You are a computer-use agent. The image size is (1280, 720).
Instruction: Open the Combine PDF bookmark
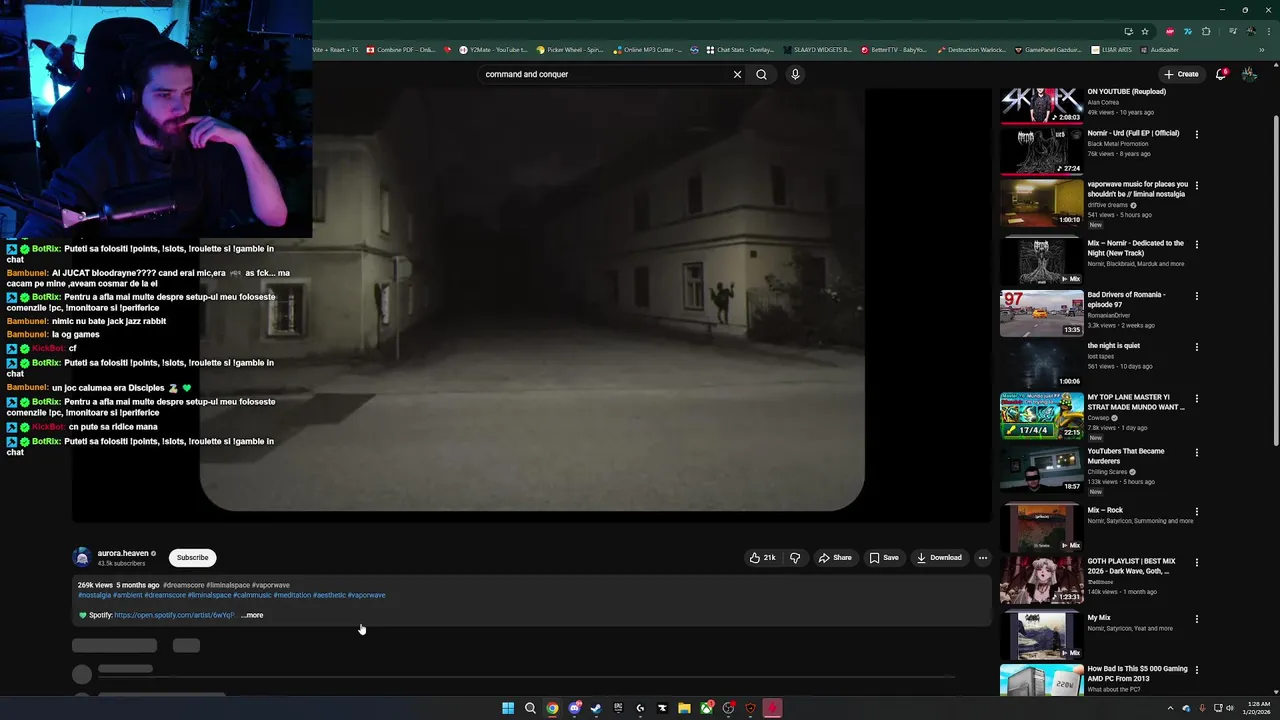401,50
